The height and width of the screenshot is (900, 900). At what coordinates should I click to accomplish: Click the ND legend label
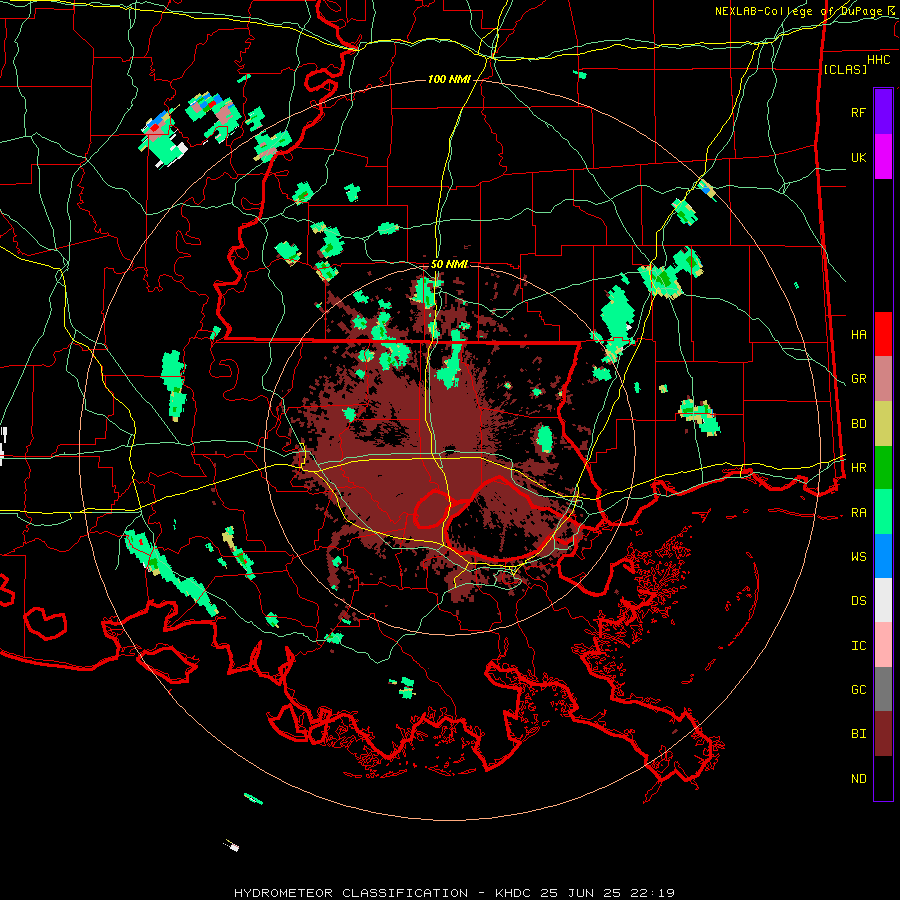858,779
